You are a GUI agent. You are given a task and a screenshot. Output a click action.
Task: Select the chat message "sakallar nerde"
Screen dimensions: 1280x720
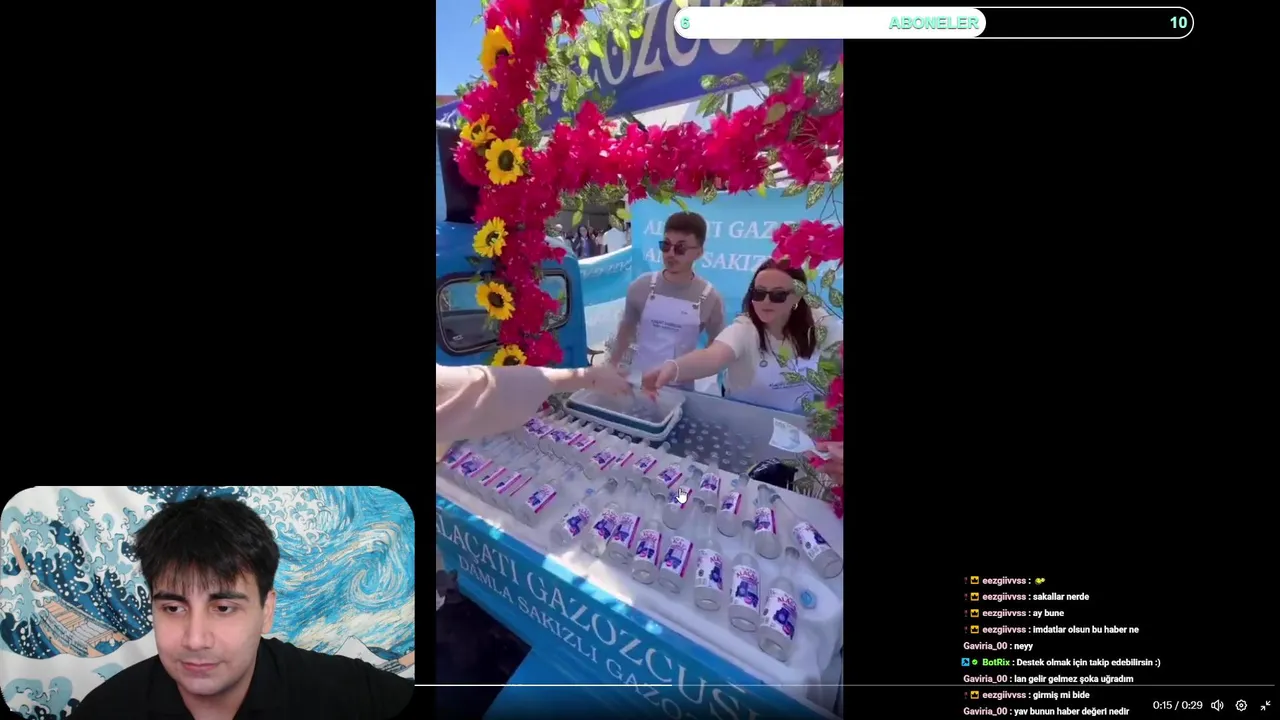click(1060, 597)
